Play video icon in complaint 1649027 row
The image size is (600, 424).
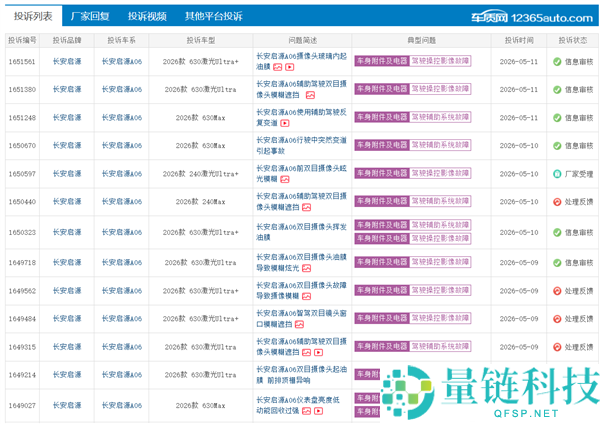[x=318, y=411]
